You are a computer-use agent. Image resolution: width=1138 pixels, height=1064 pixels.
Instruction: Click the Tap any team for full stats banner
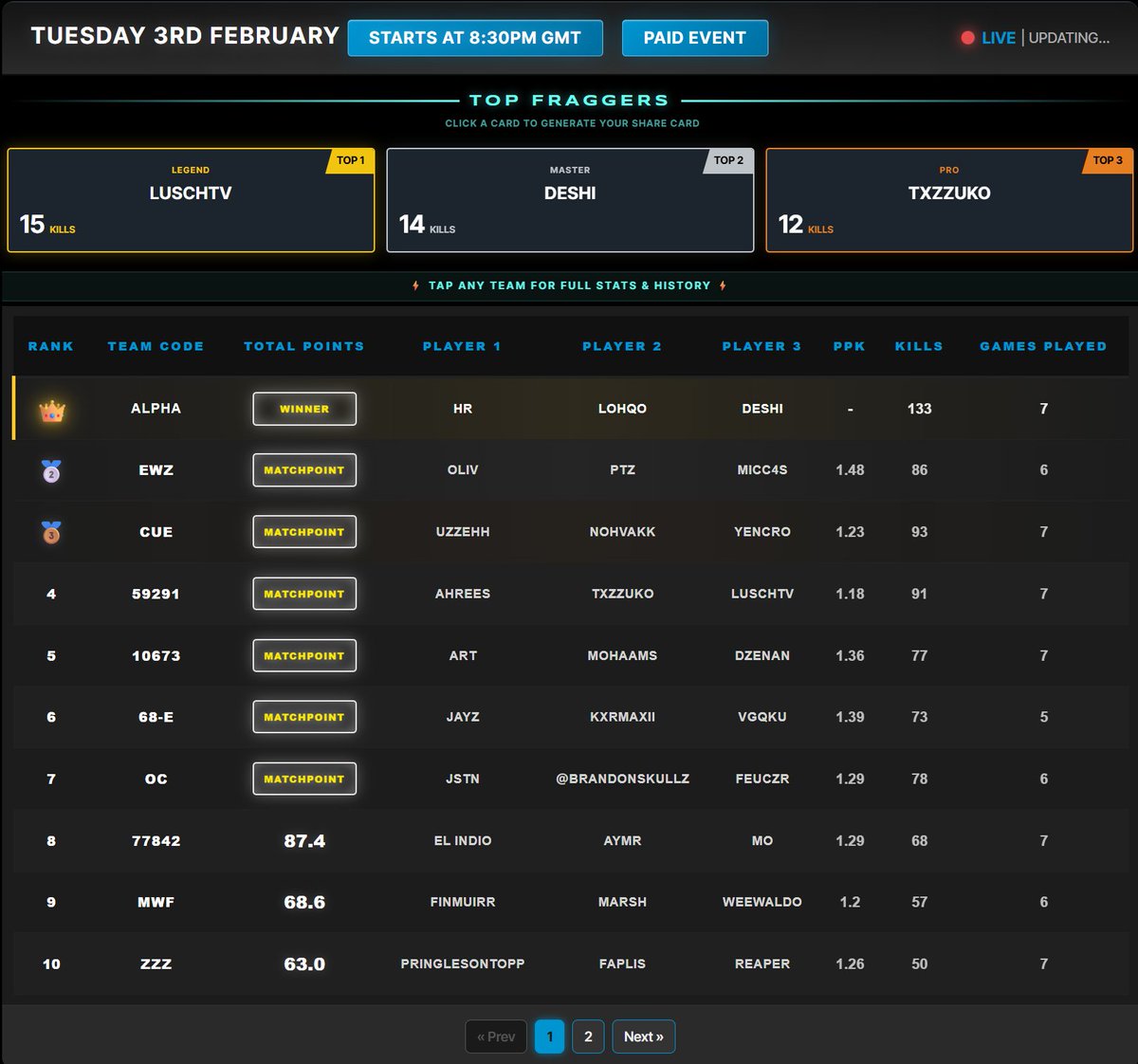[x=569, y=285]
